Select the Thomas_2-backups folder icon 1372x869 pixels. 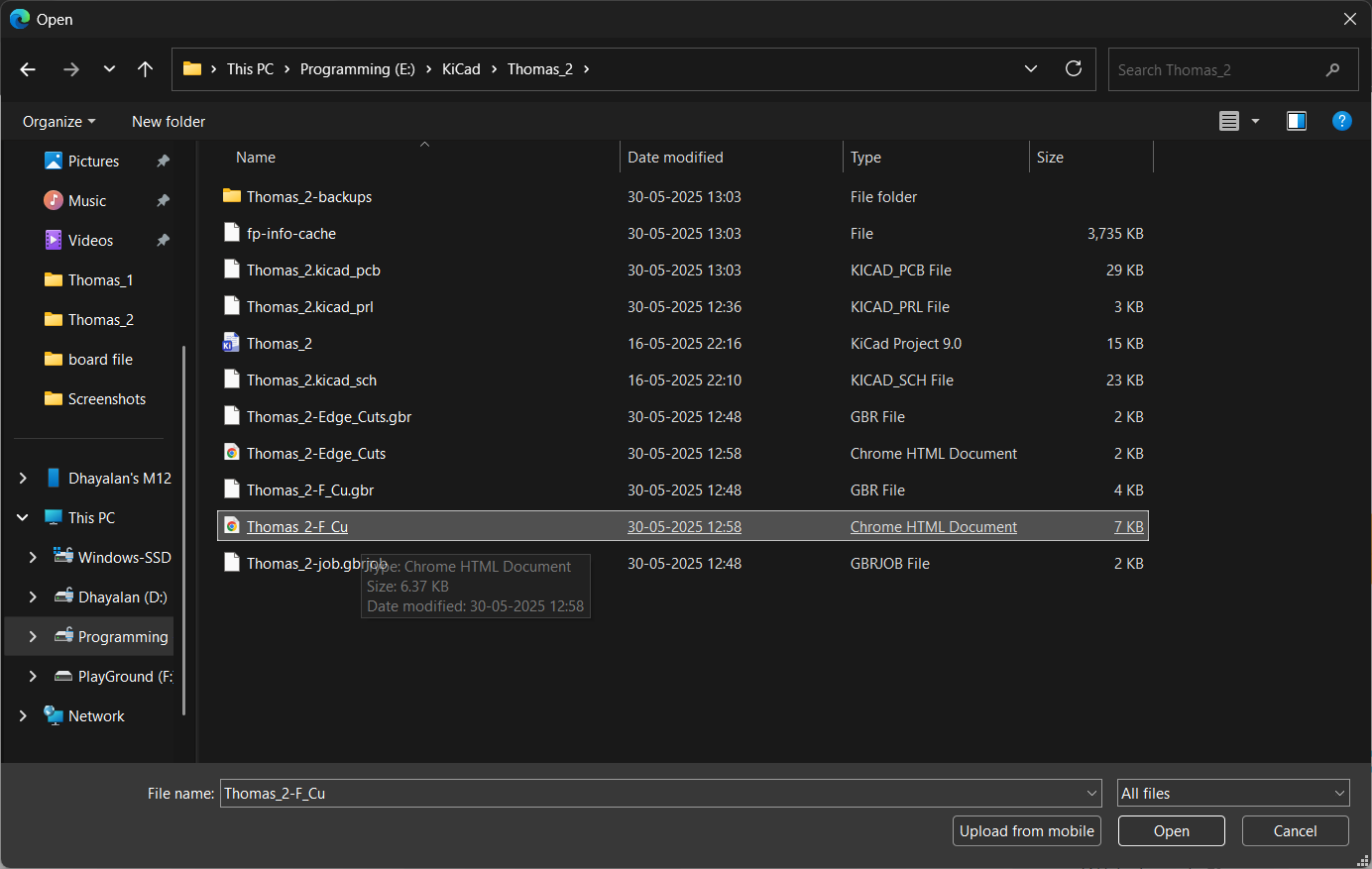pos(232,196)
